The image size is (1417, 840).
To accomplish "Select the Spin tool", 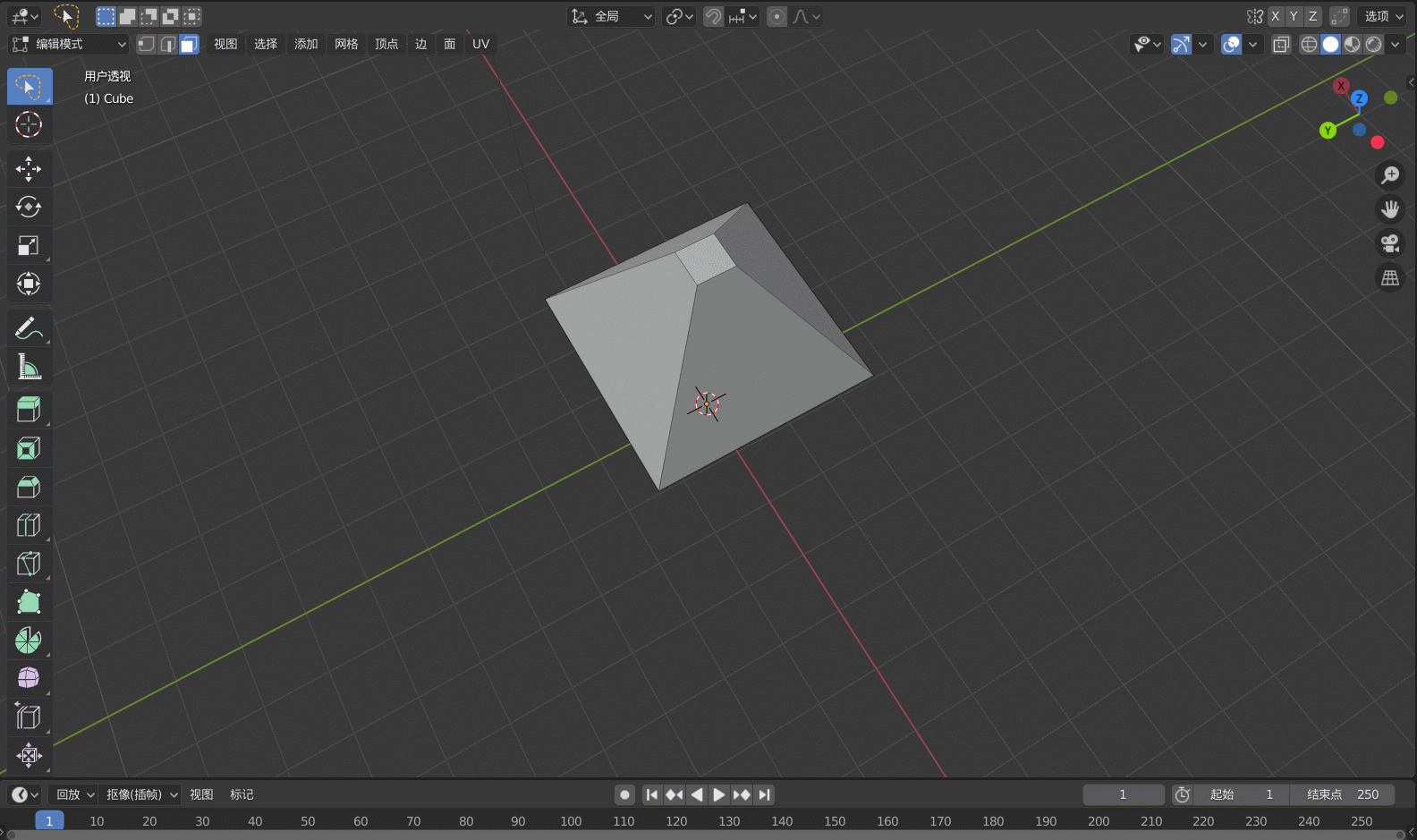I will tap(30, 641).
